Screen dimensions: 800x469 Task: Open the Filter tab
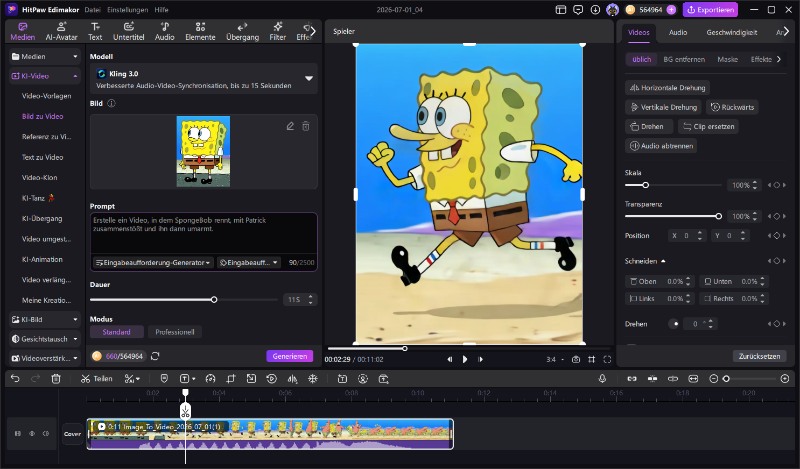[x=278, y=32]
